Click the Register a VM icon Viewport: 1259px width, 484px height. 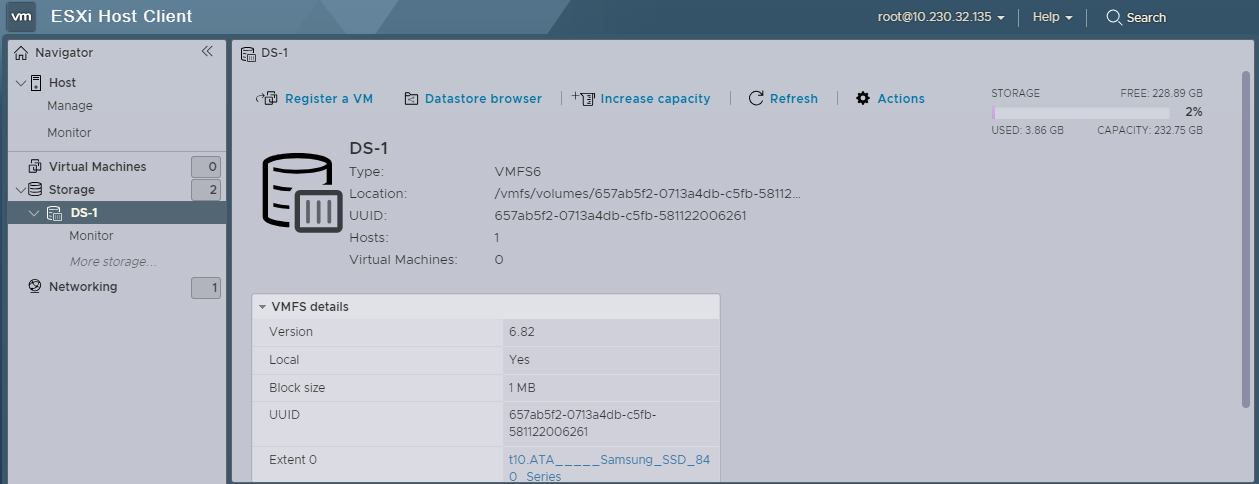click(266, 98)
